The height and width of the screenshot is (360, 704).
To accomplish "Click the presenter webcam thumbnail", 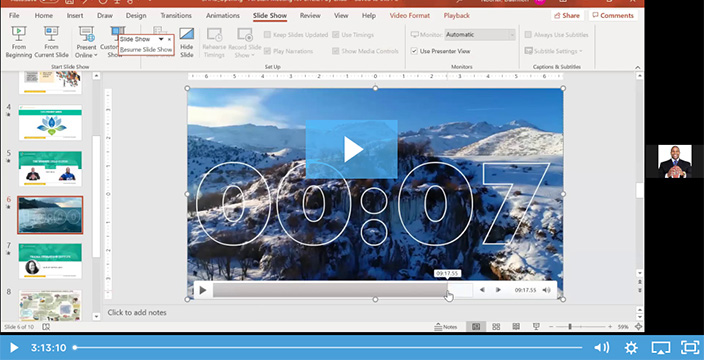I will click(675, 161).
